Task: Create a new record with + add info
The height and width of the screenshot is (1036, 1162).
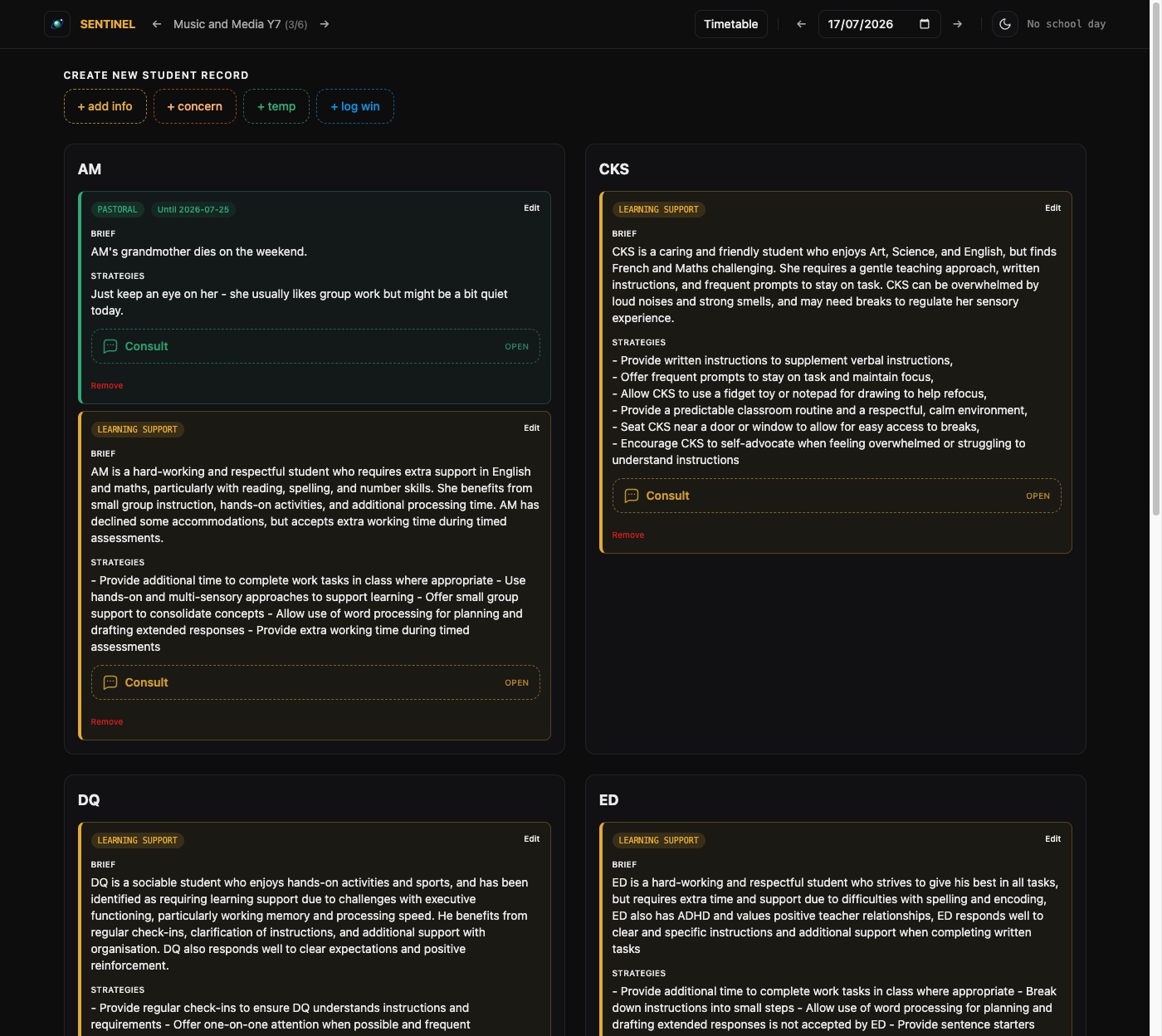Action: (x=105, y=106)
